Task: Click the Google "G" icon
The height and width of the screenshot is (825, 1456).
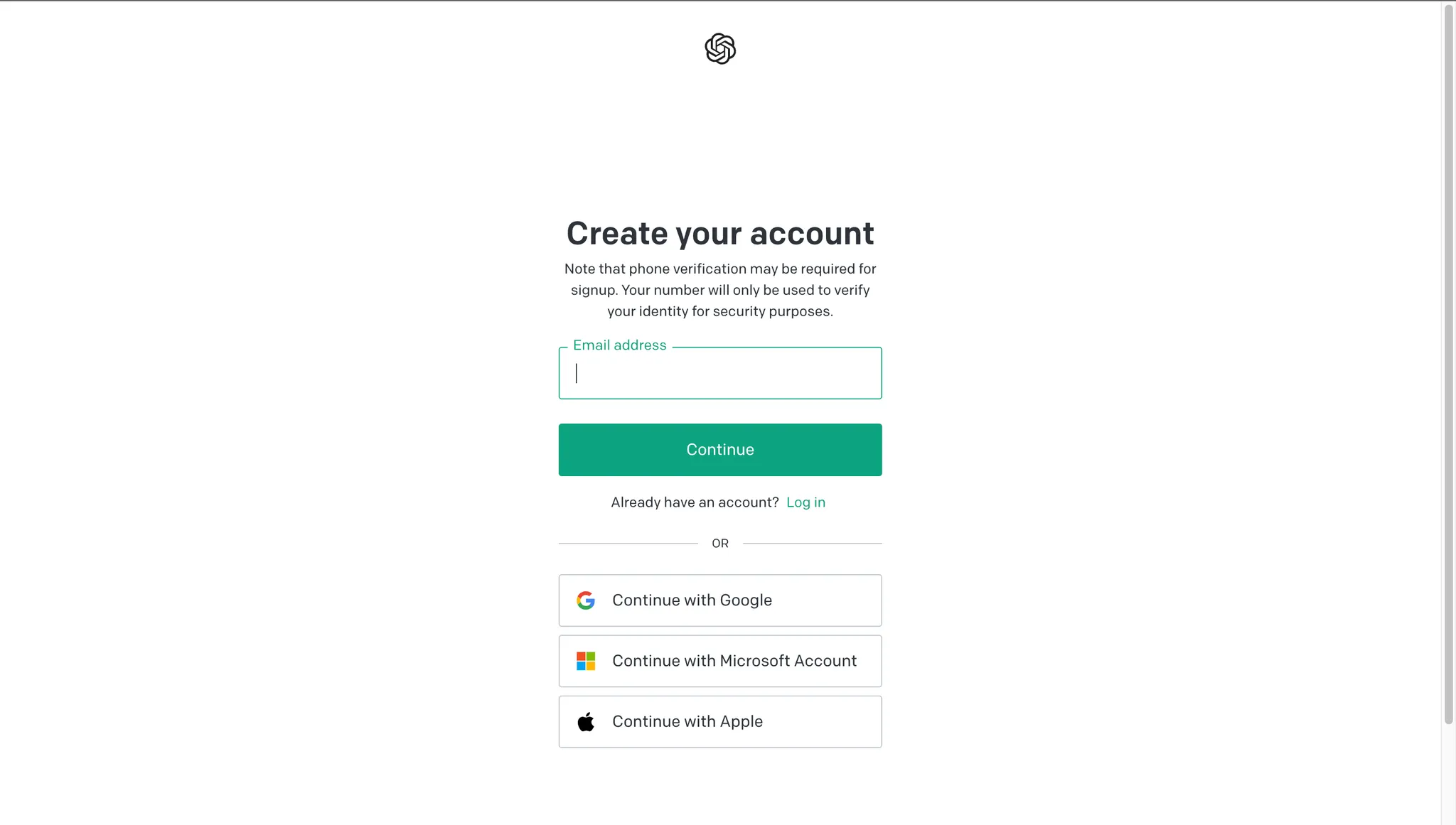Action: 586,600
